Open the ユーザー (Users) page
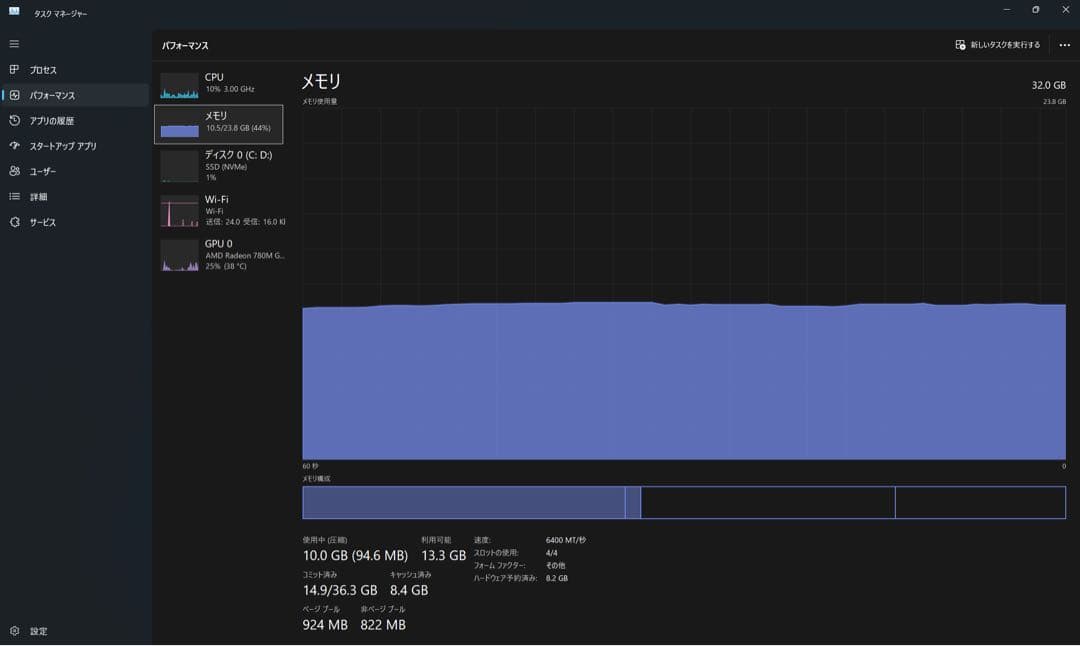This screenshot has height=646, width=1080. [42, 171]
